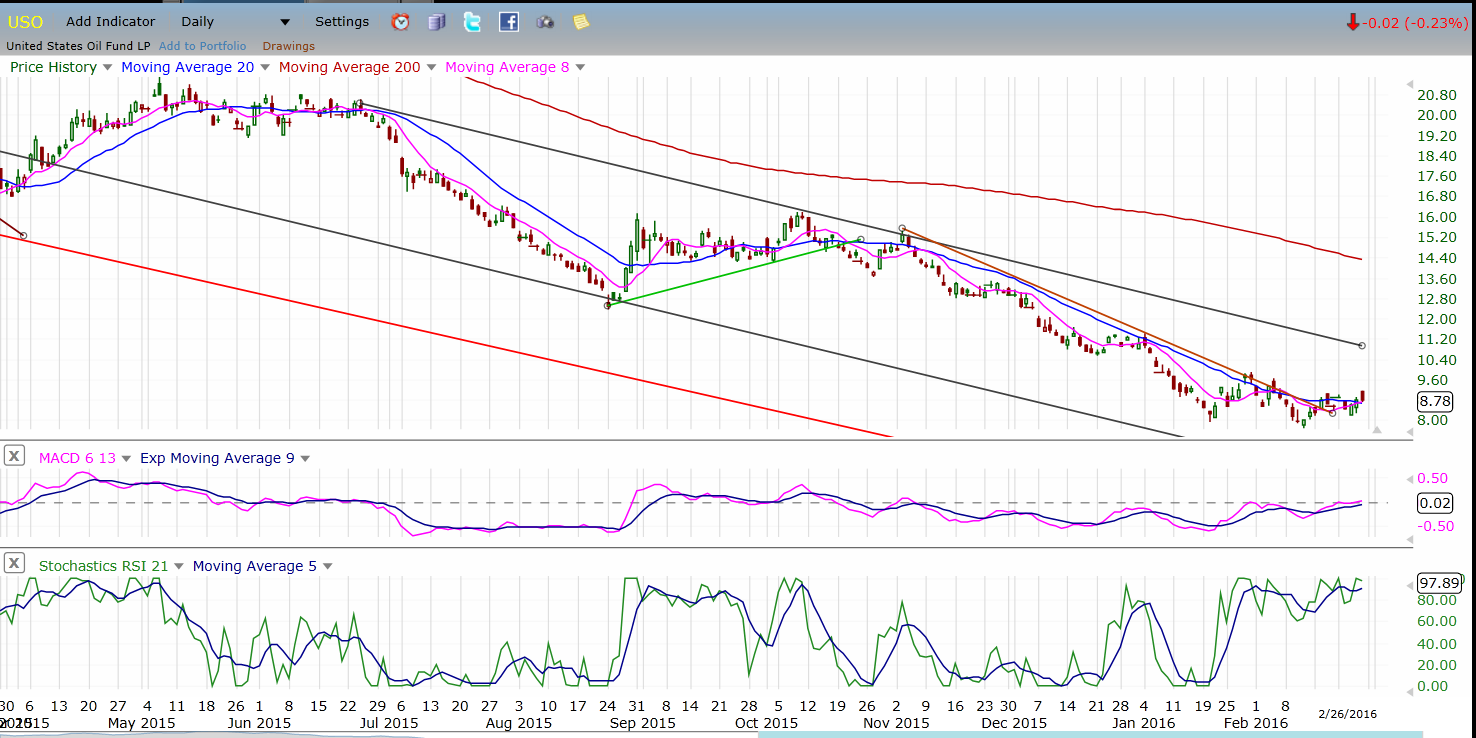
Task: Open the yellow sticky notes icon
Action: point(581,22)
